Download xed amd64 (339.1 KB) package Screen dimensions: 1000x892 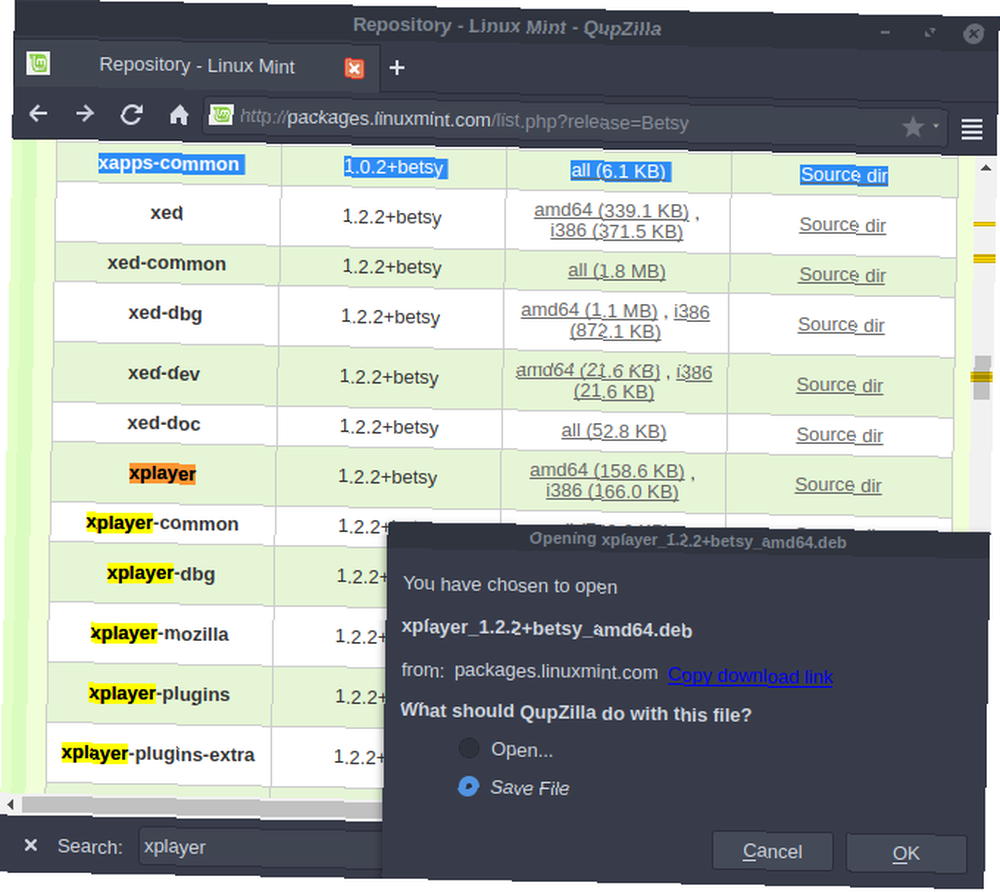[611, 210]
